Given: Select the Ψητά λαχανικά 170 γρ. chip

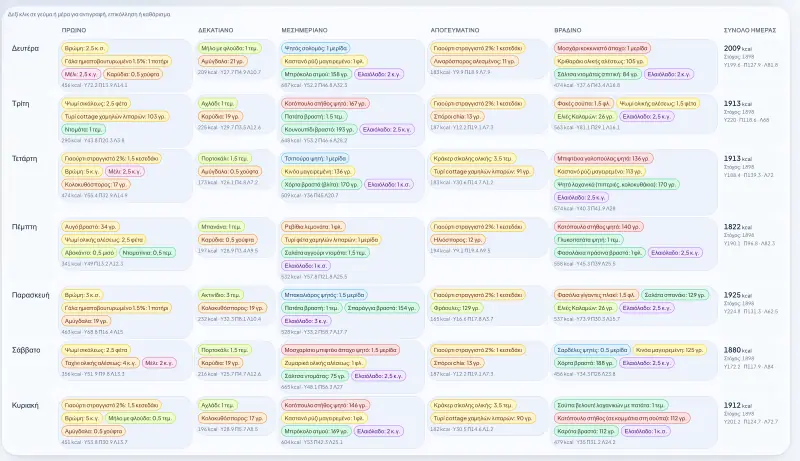Looking at the screenshot, I should pyautogui.click(x=616, y=185).
